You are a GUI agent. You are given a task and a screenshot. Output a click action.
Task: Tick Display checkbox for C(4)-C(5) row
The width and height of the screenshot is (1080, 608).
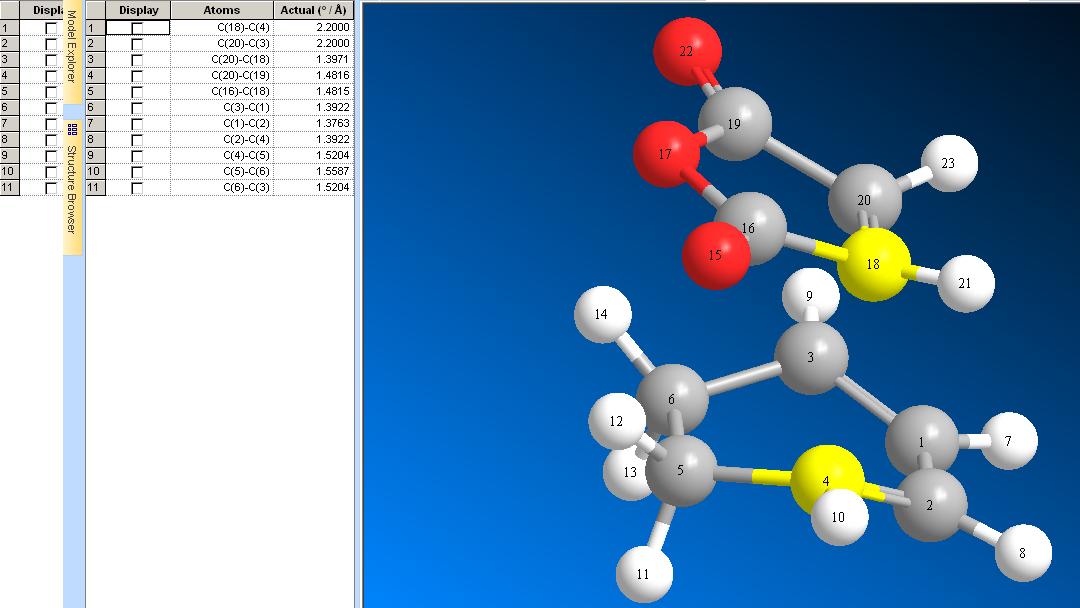click(x=137, y=156)
